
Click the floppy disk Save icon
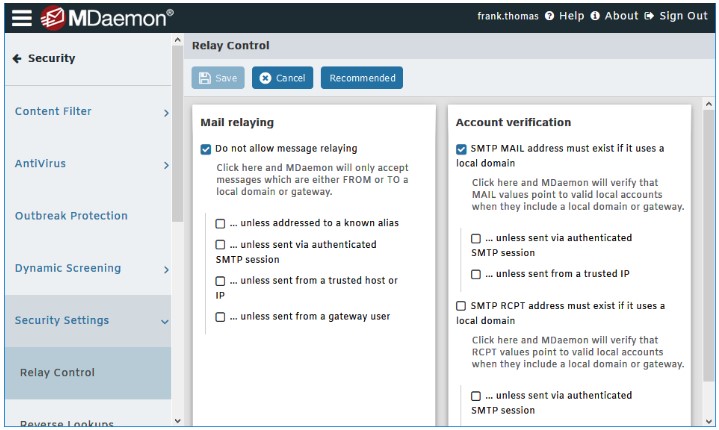point(205,78)
